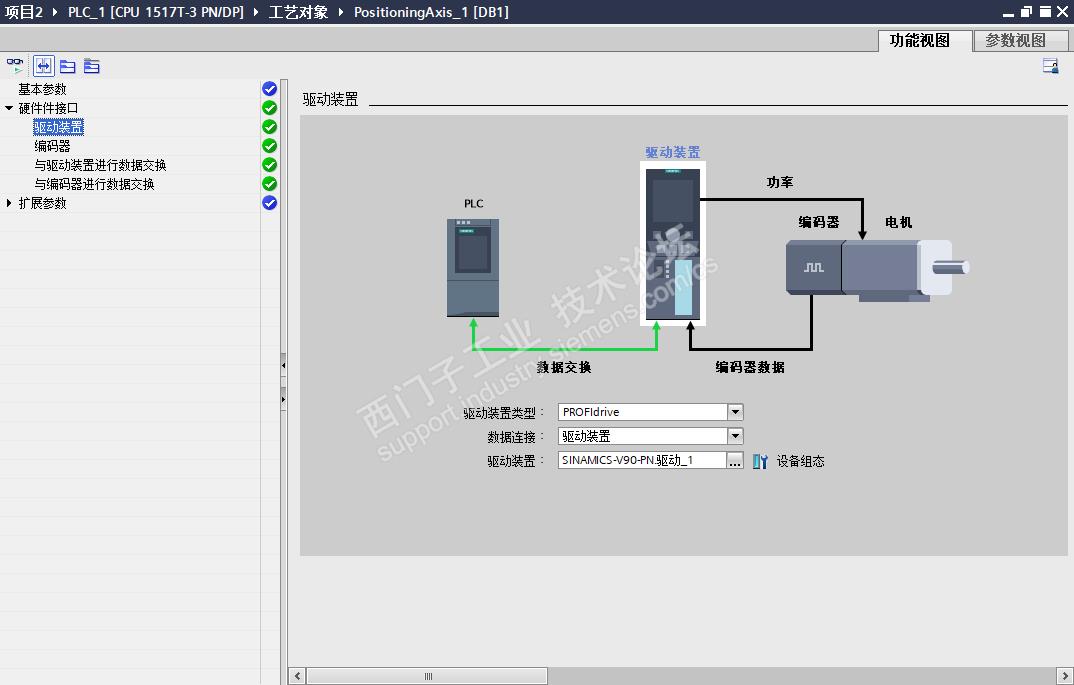Click the 编码器数据 label in the diagram
Viewport: 1074px width, 685px height.
[x=750, y=367]
